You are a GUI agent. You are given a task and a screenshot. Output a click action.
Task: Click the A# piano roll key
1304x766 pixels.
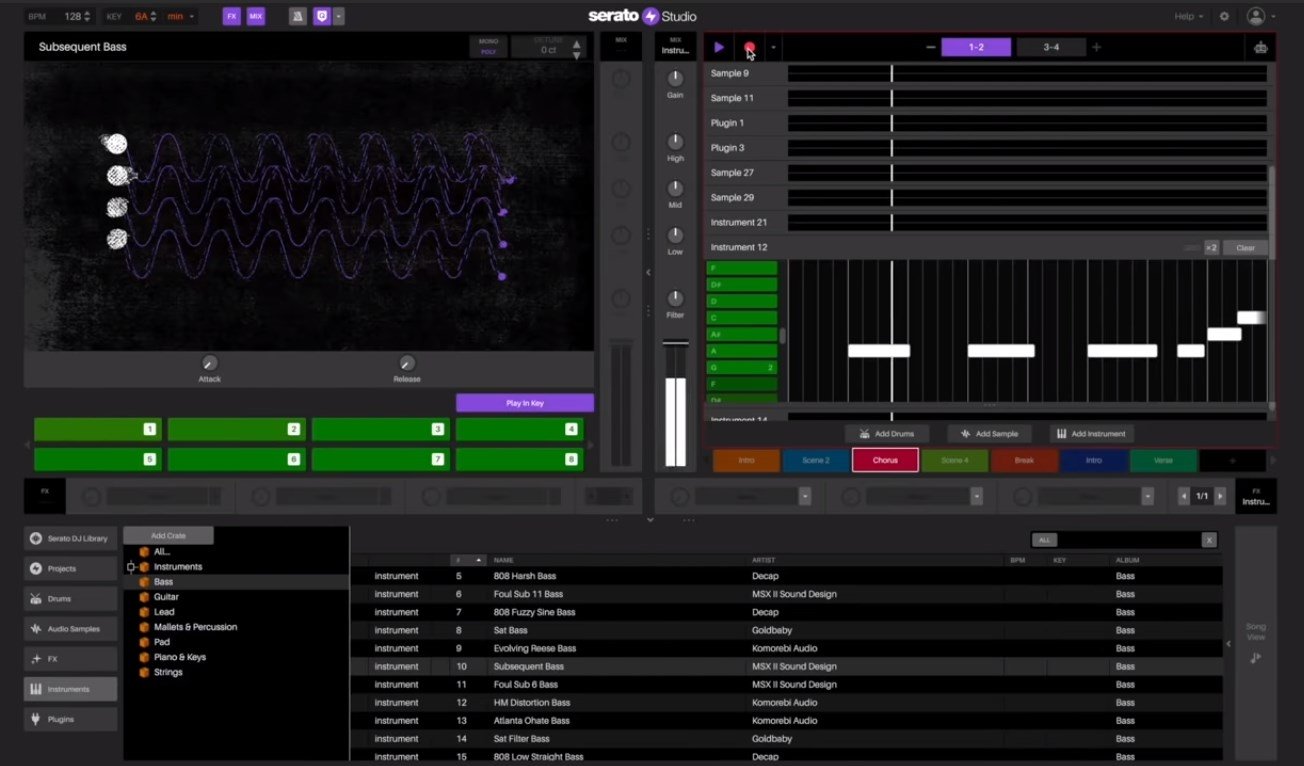point(742,334)
